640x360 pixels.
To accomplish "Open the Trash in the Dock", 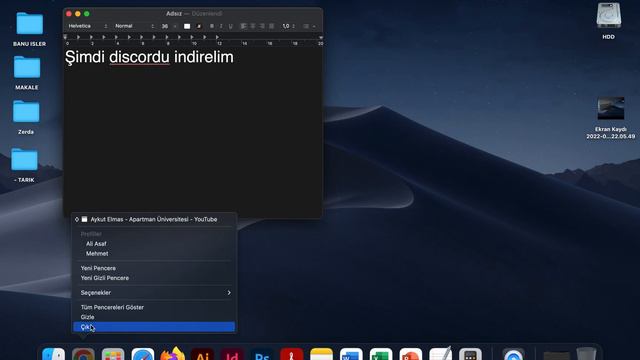I will point(587,353).
